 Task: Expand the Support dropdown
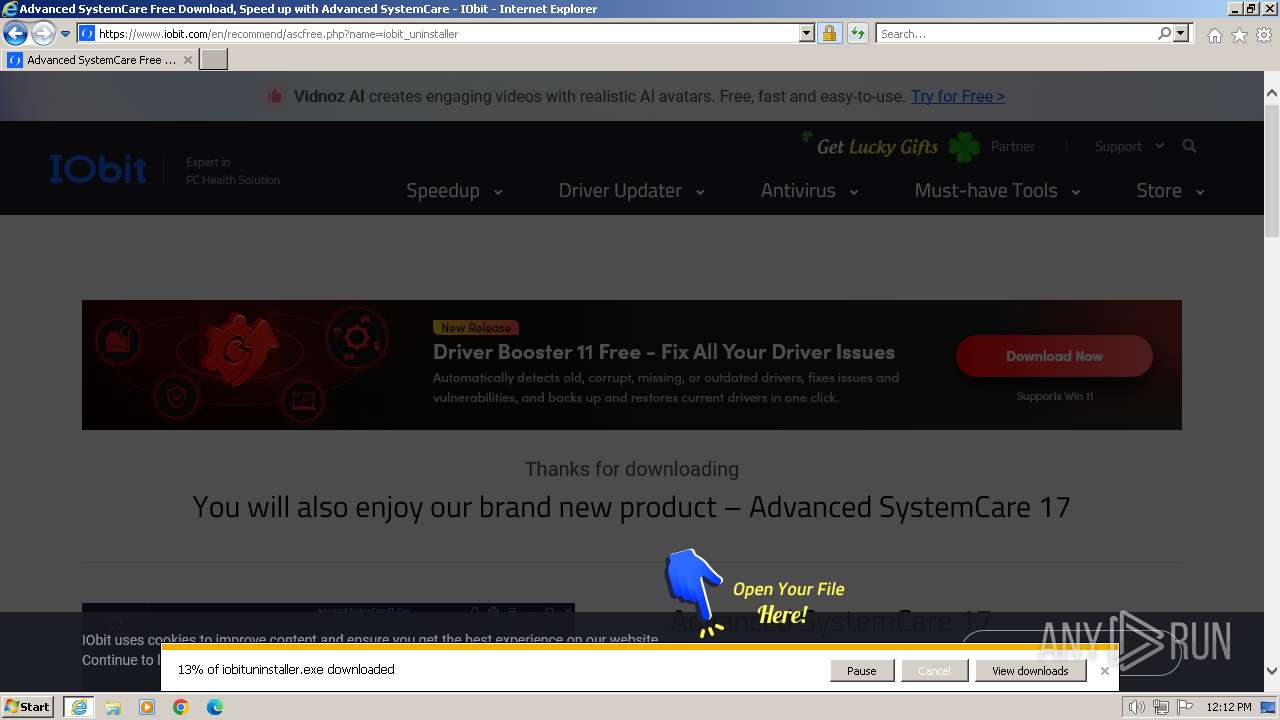point(1129,146)
